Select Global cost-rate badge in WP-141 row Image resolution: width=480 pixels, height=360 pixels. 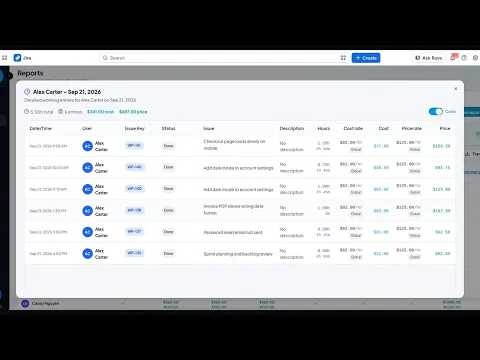coord(356,149)
